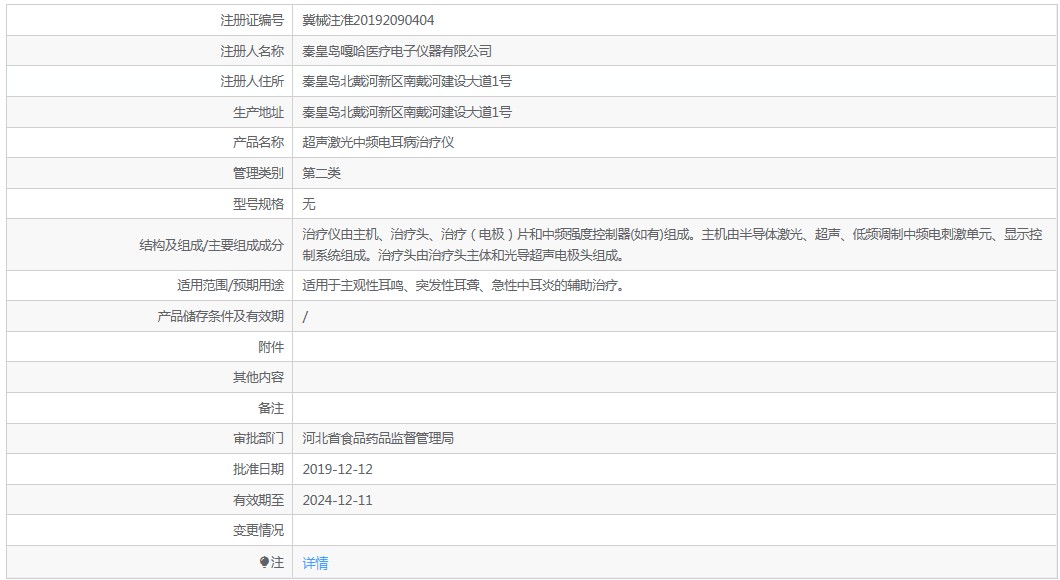Select product name 超声激光中频电耳病治疗仪
This screenshot has height=580, width=1060.
pyautogui.click(x=378, y=143)
